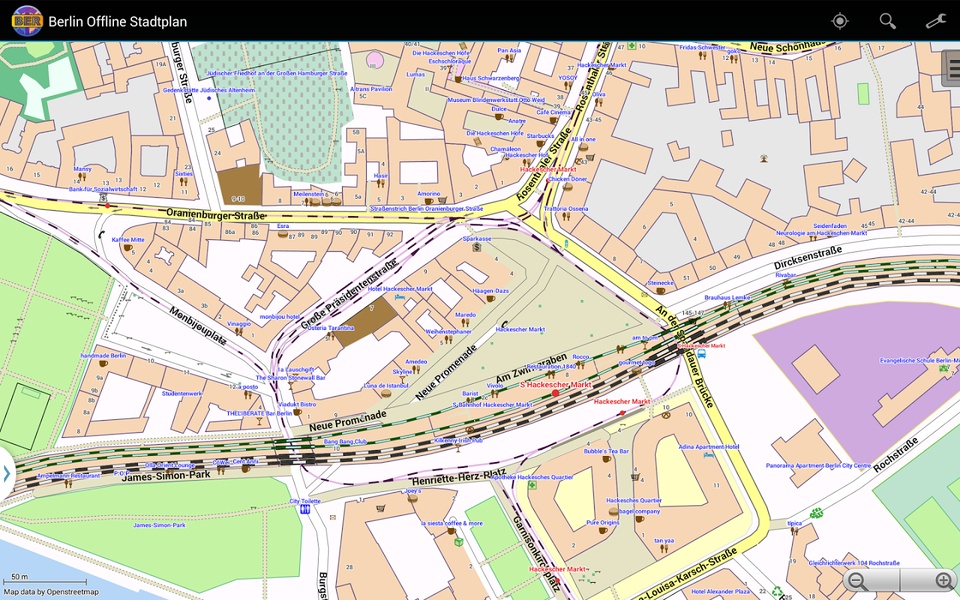The height and width of the screenshot is (600, 960).
Task: Zoom in using the plus magnifier
Action: [x=945, y=580]
